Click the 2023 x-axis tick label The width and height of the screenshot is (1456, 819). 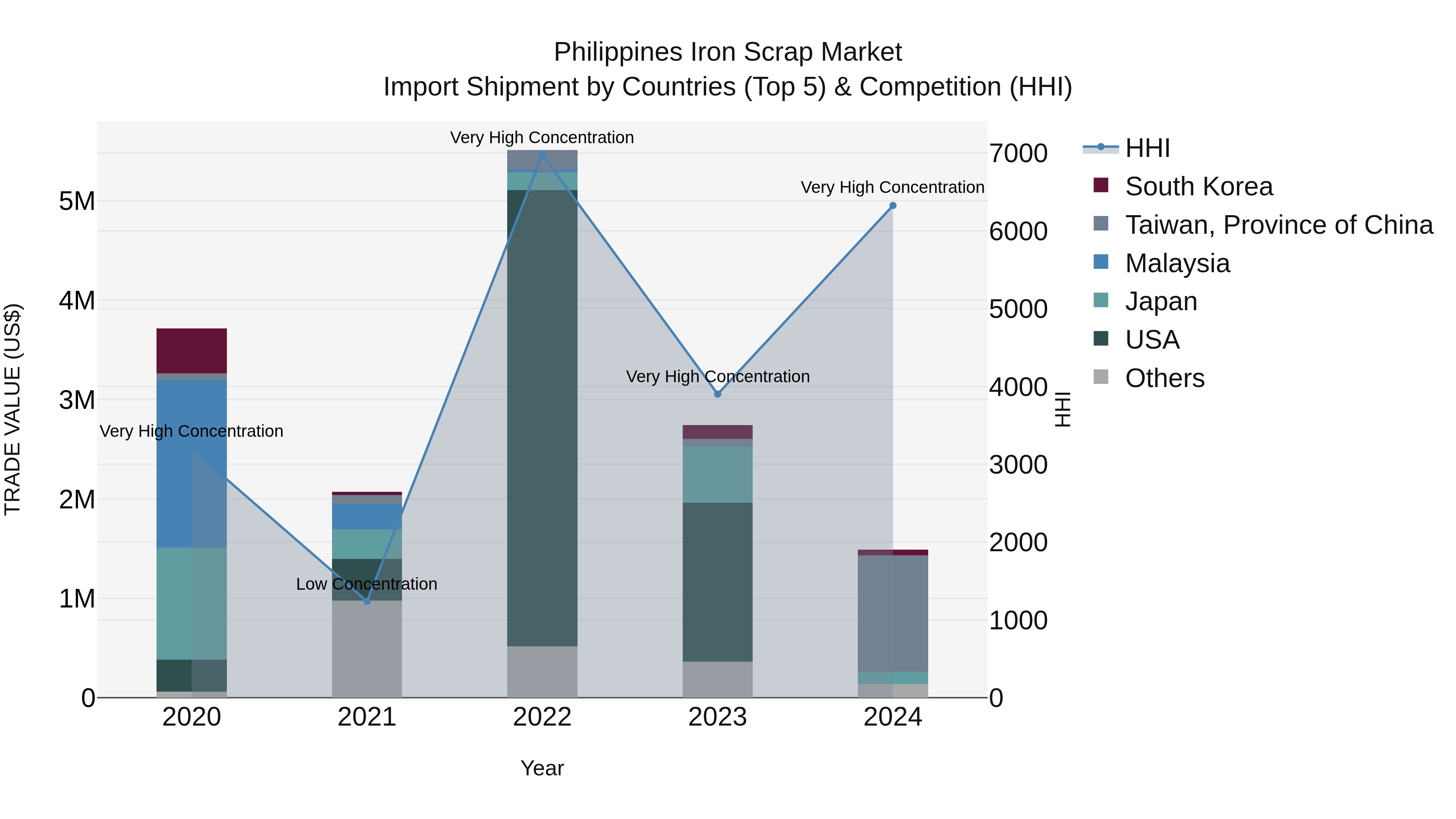[x=718, y=717]
